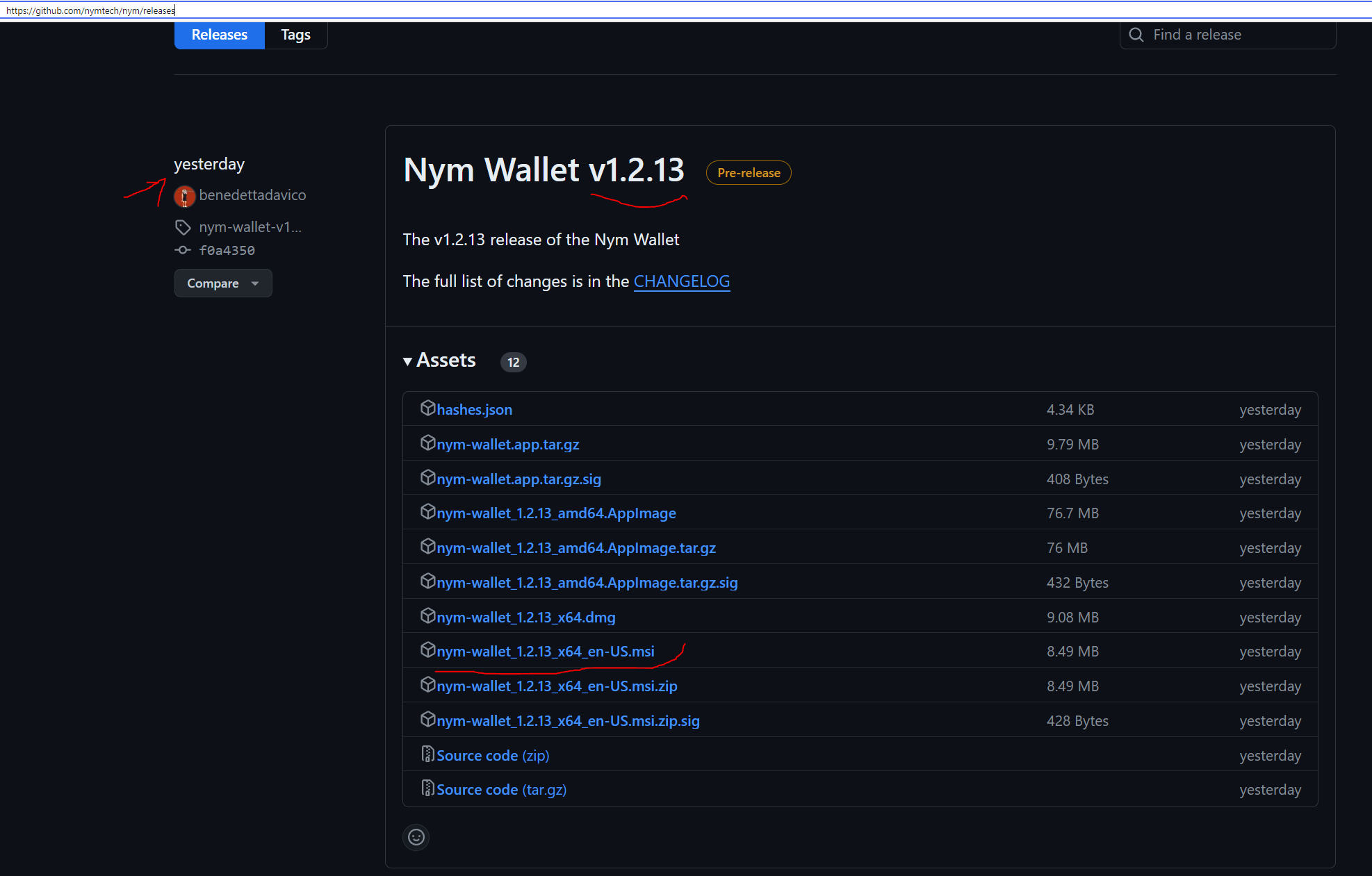
Task: Click the Find a release search field
Action: (x=1228, y=35)
